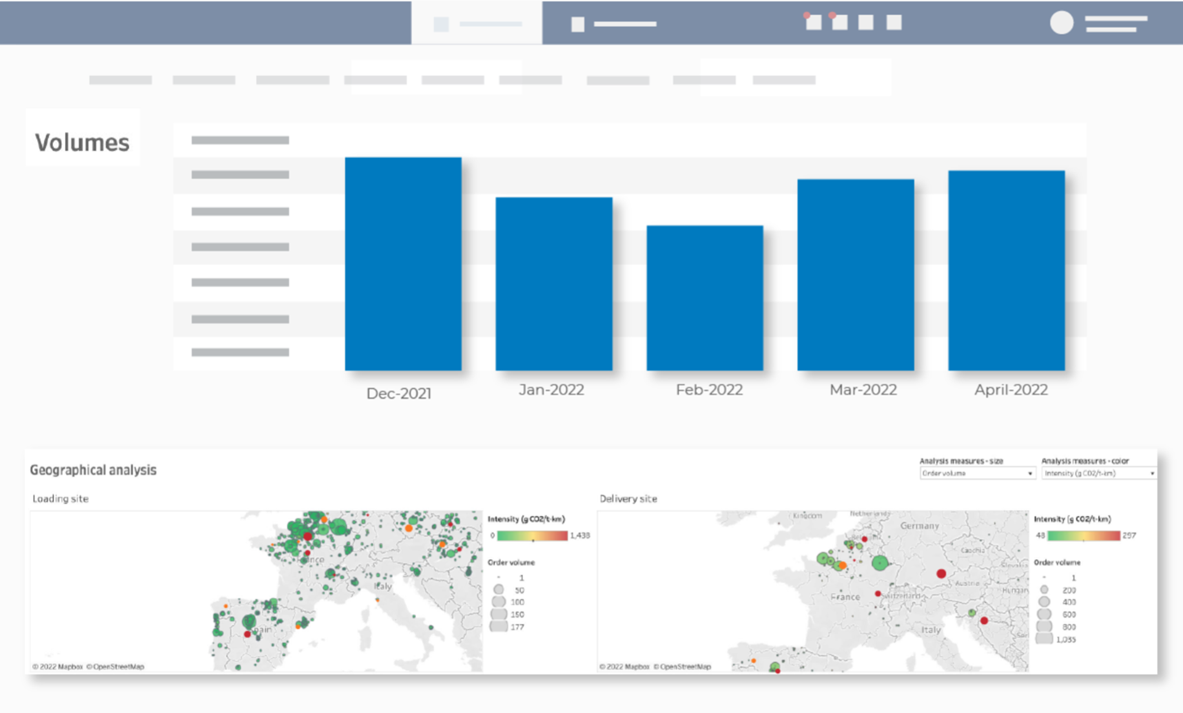Click "Germany" label on Delivery site map
The height and width of the screenshot is (713, 1183).
click(920, 526)
